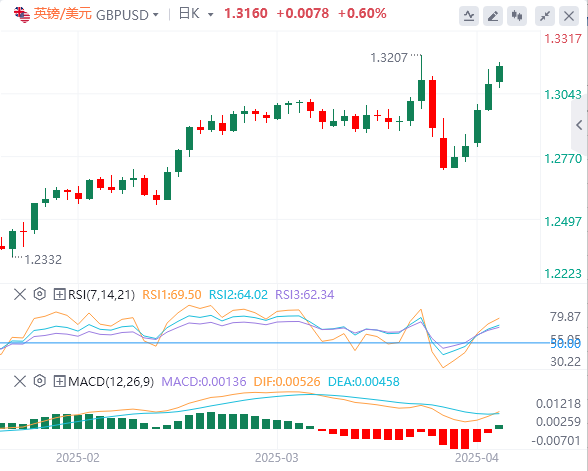This screenshot has width=588, height=471.
Task: Click the 1.3317 price axis label
Action: 563,39
